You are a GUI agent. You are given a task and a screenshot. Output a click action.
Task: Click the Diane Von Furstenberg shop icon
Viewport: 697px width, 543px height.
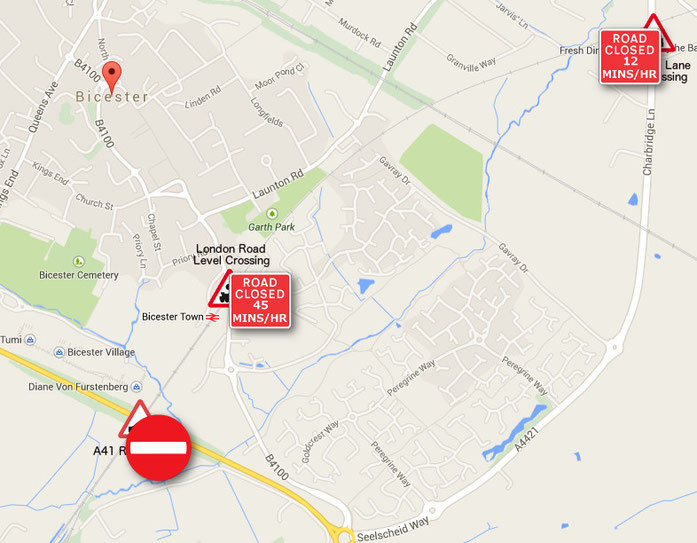(x=137, y=387)
